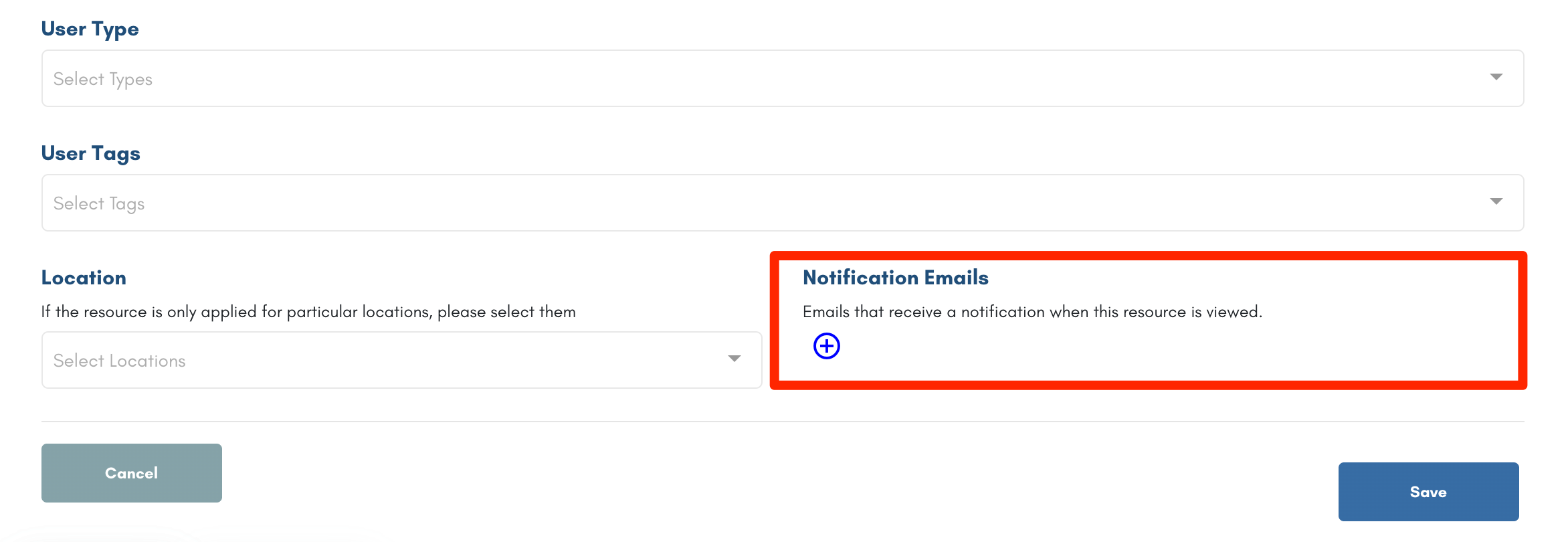1568x542 pixels.
Task: Click the User Tags heading
Action: click(91, 154)
